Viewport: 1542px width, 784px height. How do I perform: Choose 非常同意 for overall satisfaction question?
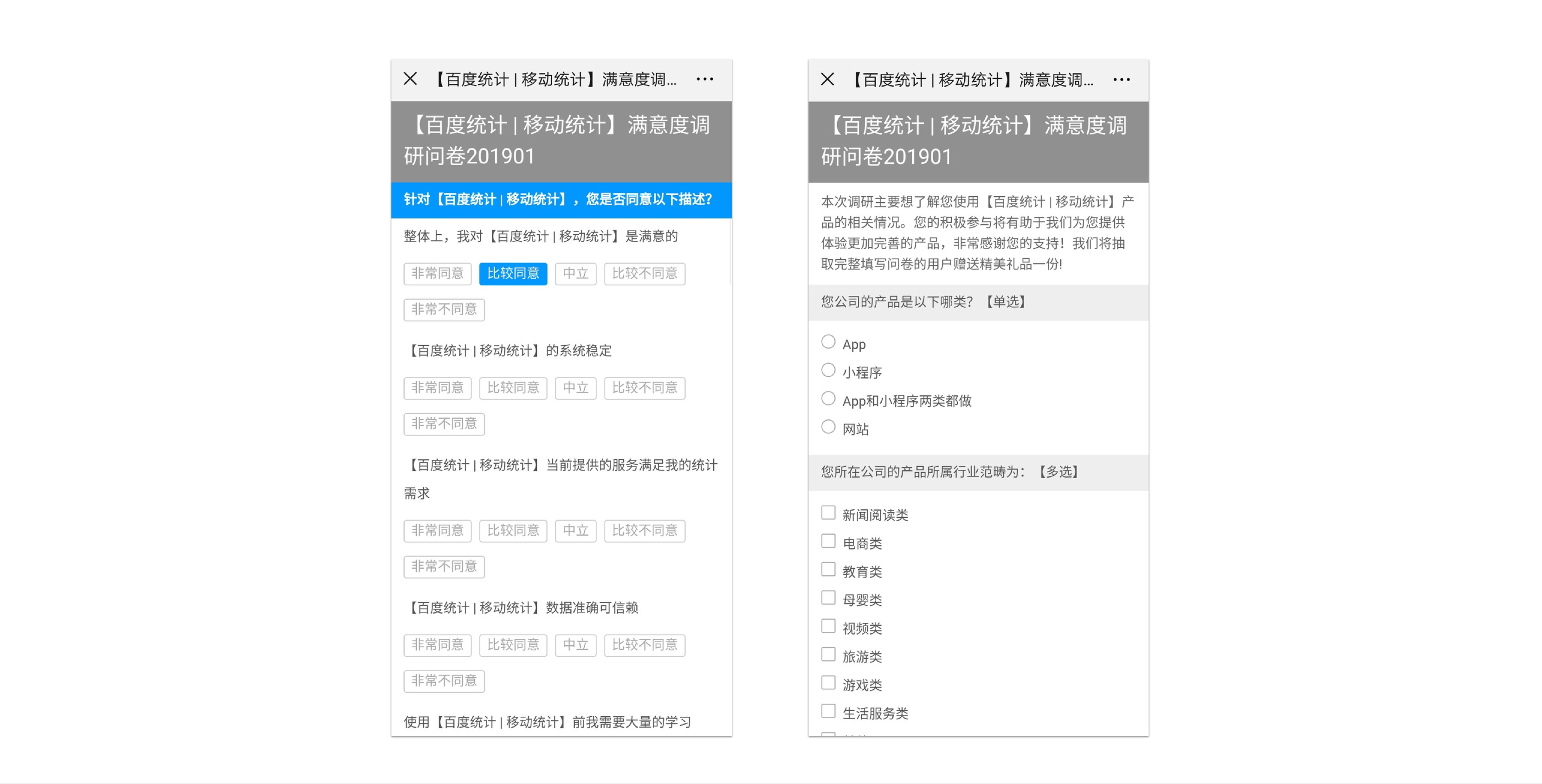pyautogui.click(x=438, y=274)
